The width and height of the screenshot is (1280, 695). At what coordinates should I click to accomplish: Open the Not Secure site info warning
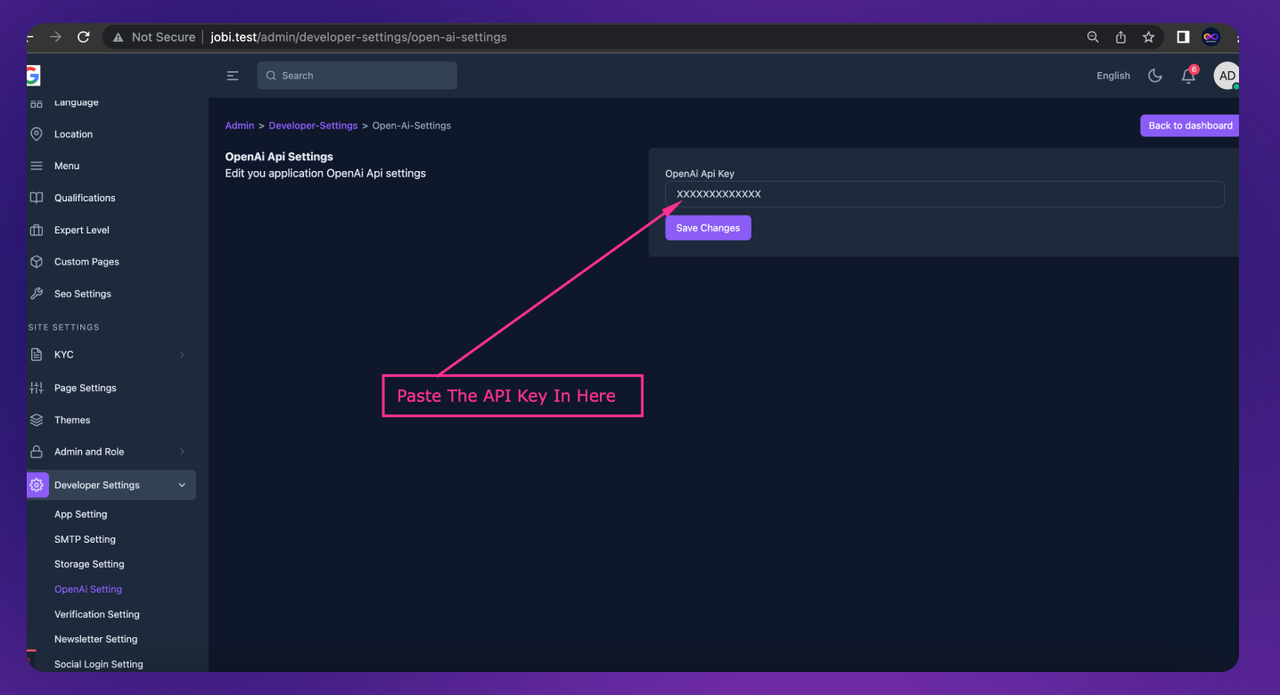154,37
